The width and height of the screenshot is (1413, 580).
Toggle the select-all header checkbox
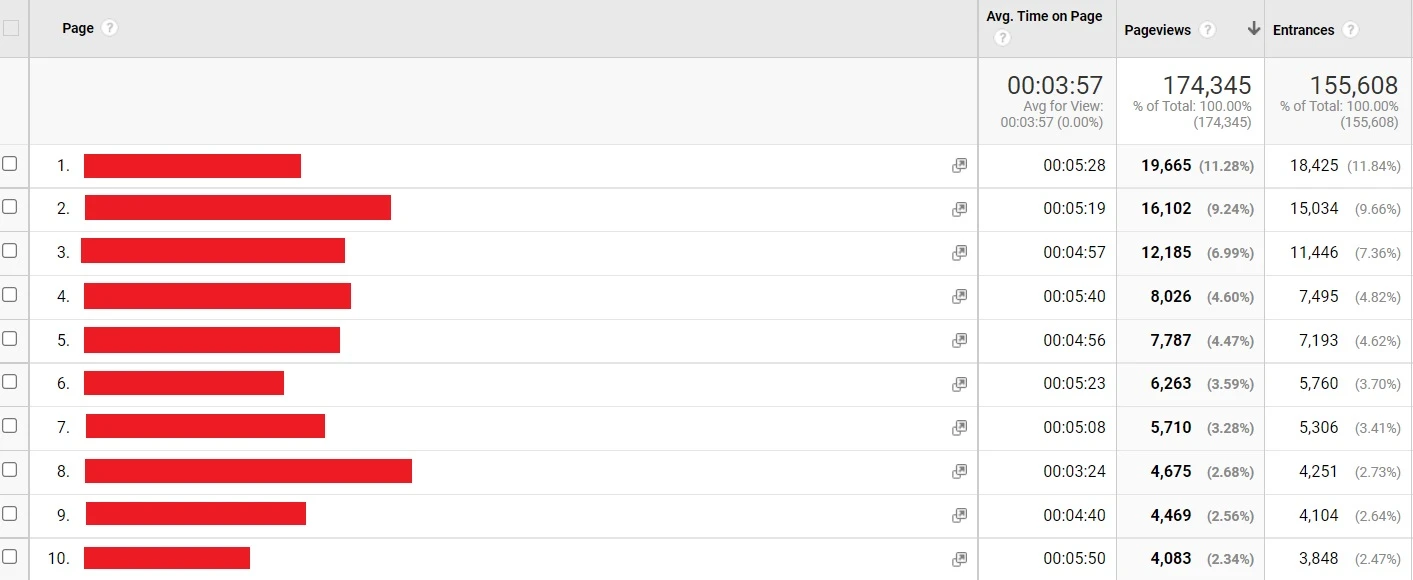pyautogui.click(x=10, y=28)
